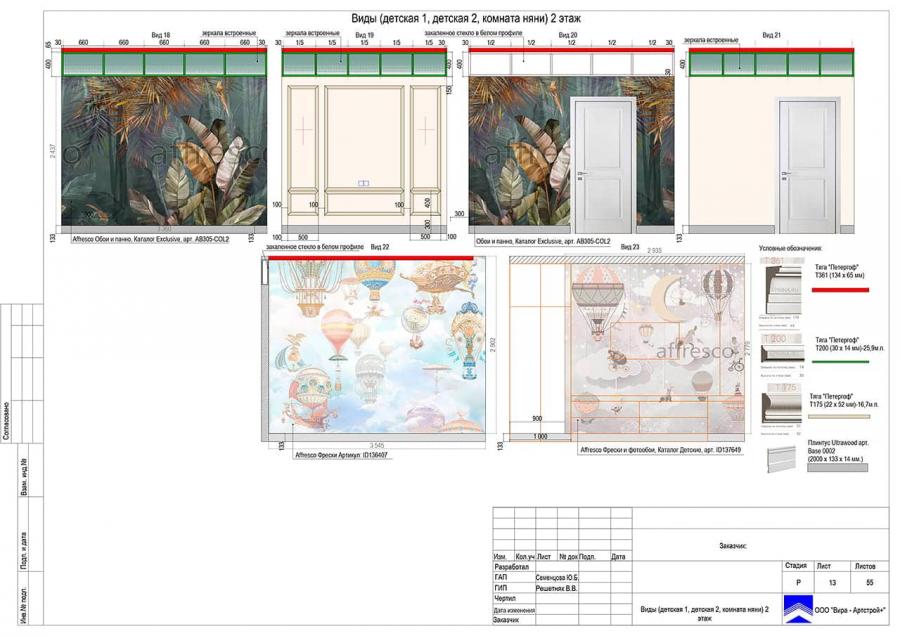Click the Ultrawood plinth profile image
The image size is (900, 636).
click(782, 457)
